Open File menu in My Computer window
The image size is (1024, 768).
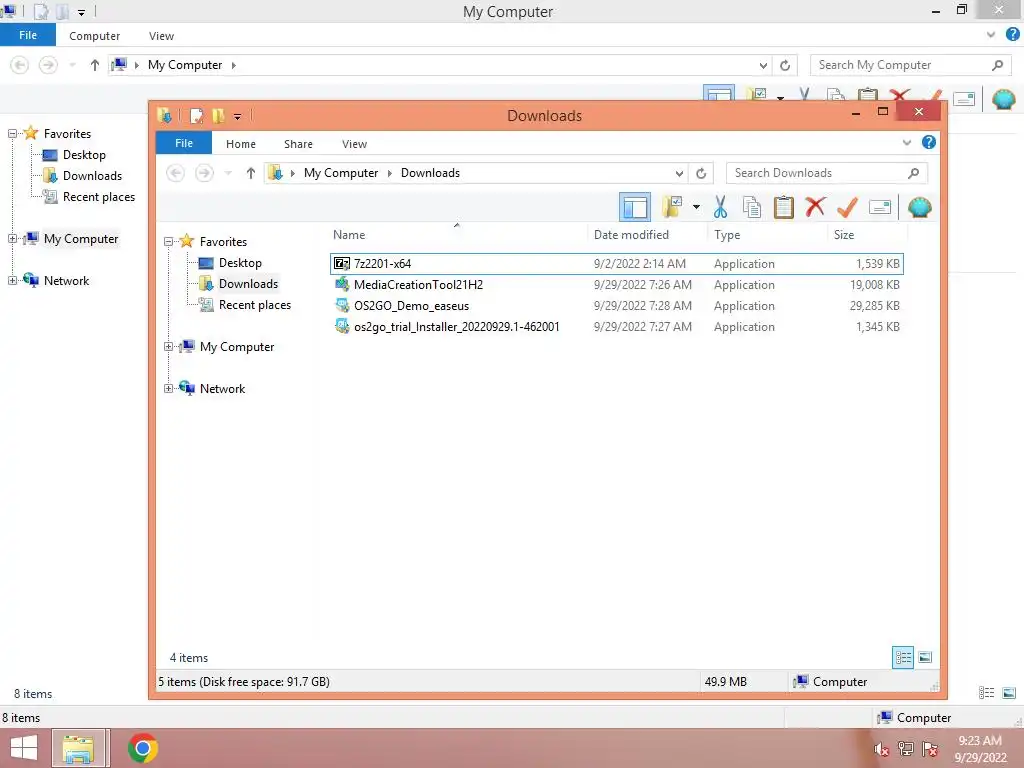pos(27,35)
